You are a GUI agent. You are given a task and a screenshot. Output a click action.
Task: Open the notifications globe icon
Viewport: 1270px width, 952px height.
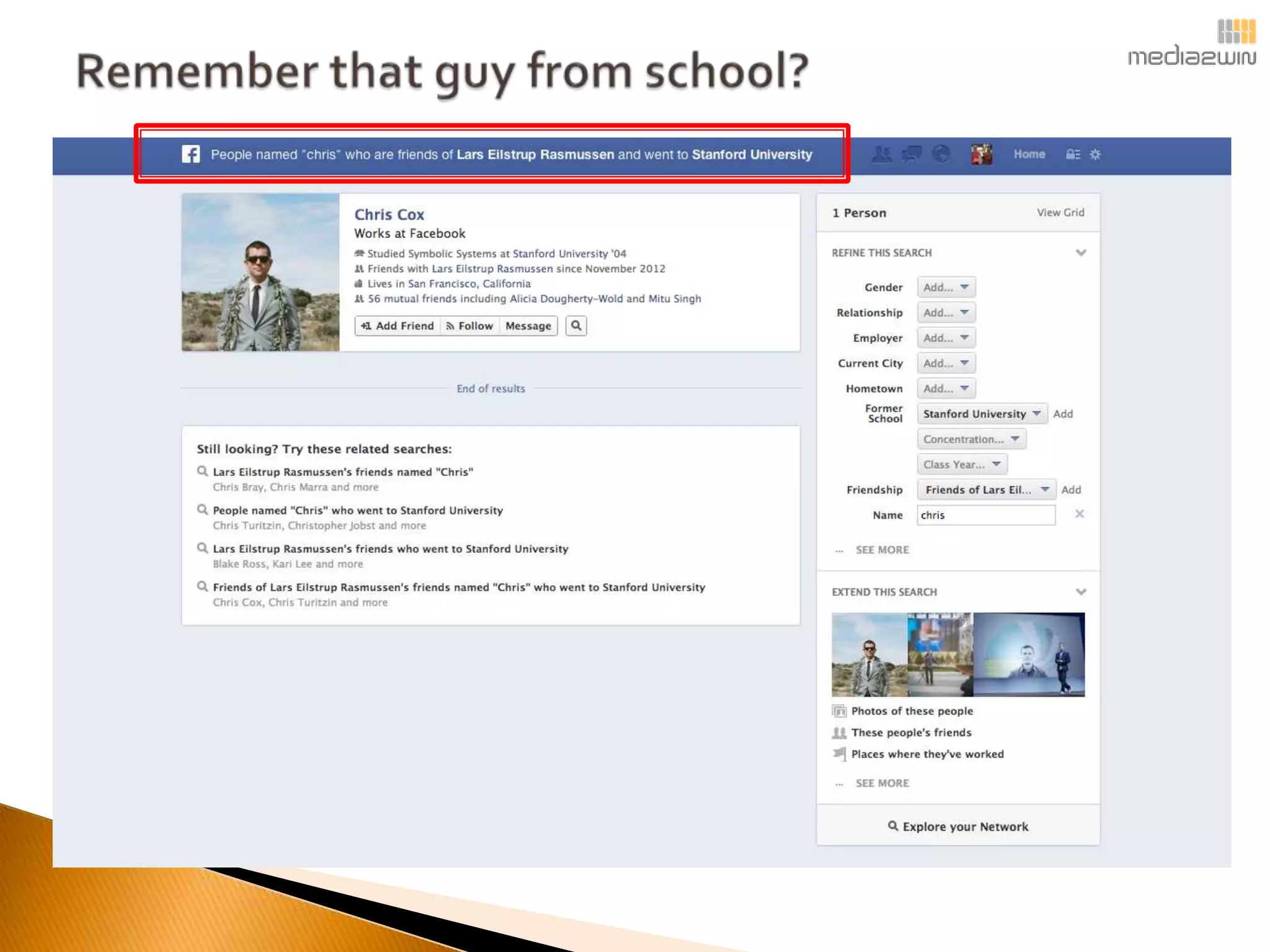click(x=941, y=154)
